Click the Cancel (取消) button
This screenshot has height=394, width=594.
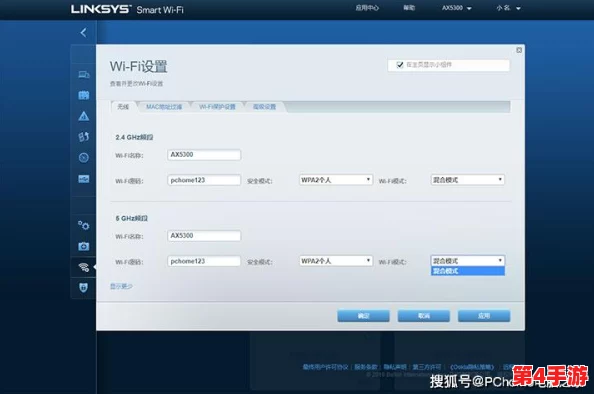[x=424, y=316]
